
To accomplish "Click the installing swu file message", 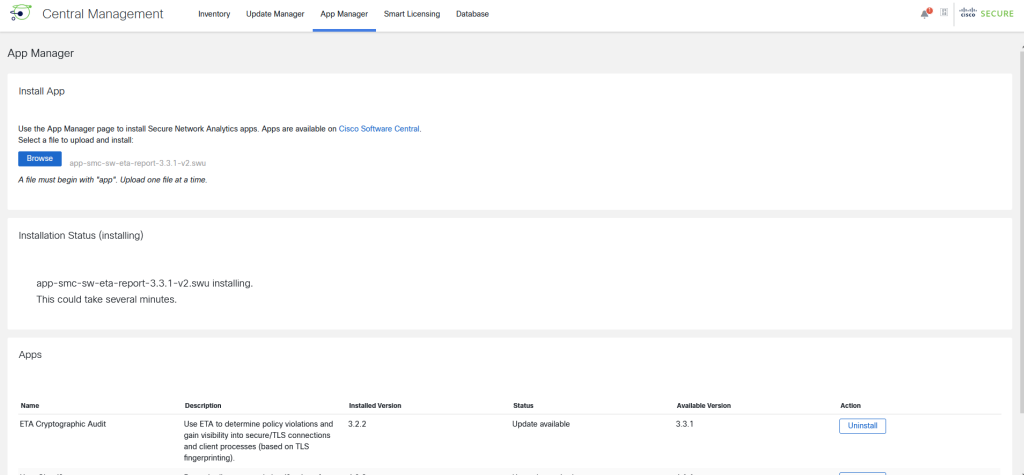I will point(144,284).
